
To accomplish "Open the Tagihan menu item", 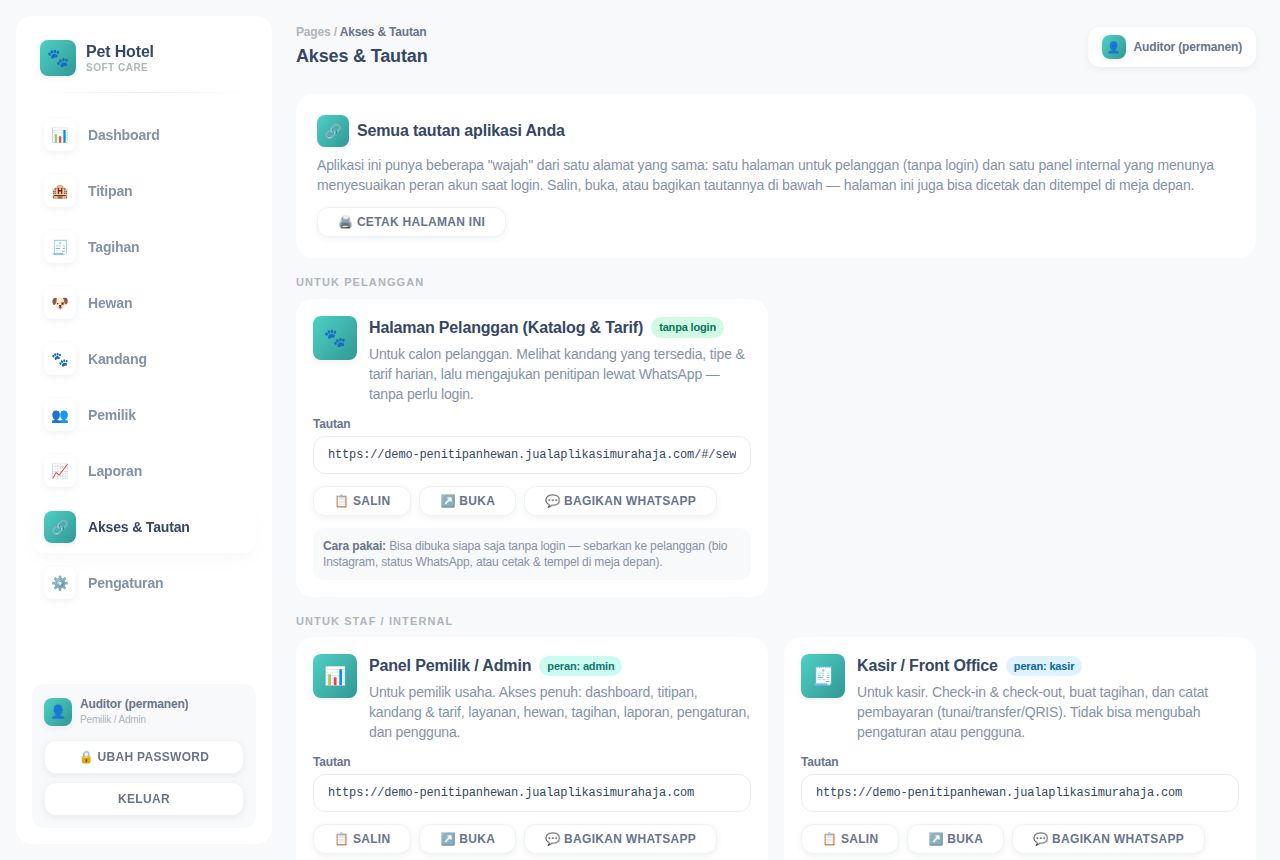I will tap(144, 247).
